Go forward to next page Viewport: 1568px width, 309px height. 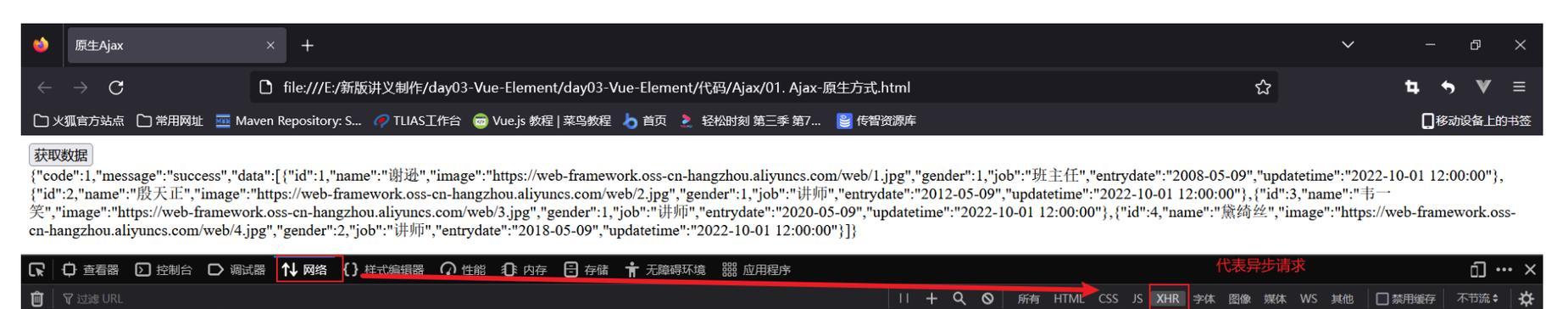coord(80,87)
